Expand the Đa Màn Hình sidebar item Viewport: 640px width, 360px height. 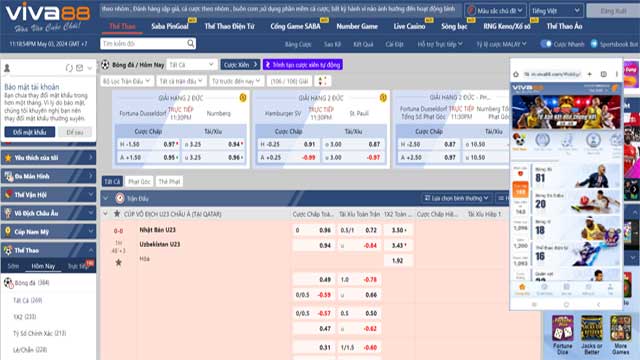coord(49,176)
